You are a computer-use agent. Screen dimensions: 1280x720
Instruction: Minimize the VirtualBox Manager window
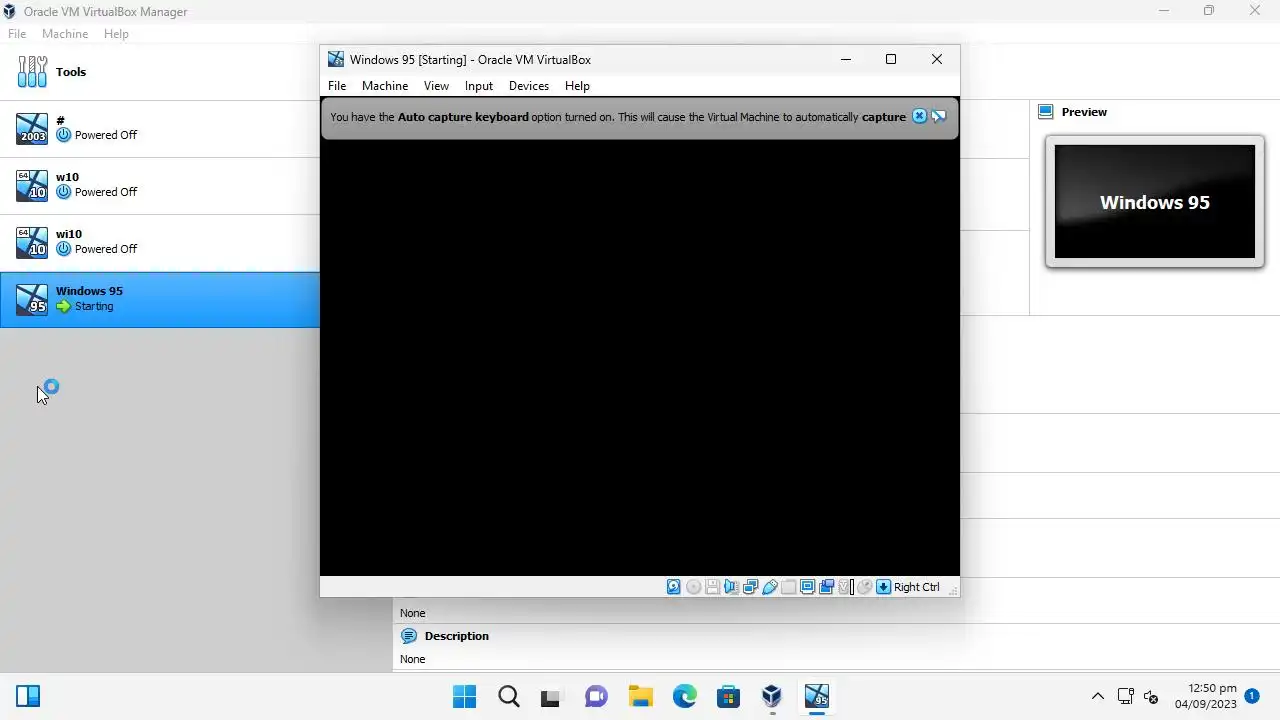pyautogui.click(x=1164, y=11)
